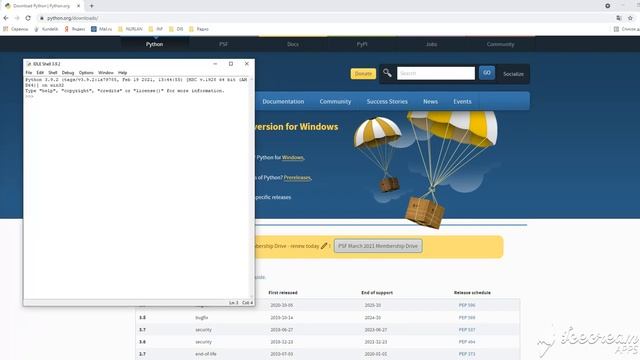Open the Success Stories menu
Viewport: 640px width, 360px height.
[x=387, y=101]
